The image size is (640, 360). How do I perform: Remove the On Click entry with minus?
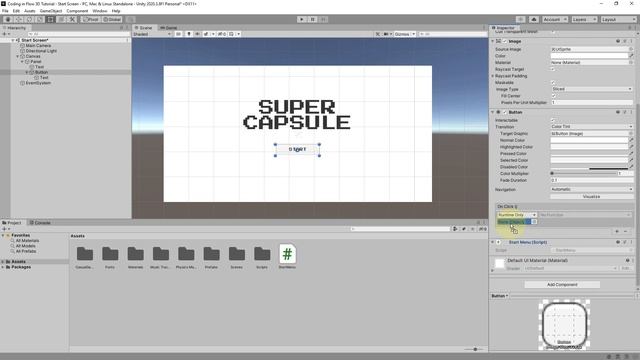[x=626, y=231]
